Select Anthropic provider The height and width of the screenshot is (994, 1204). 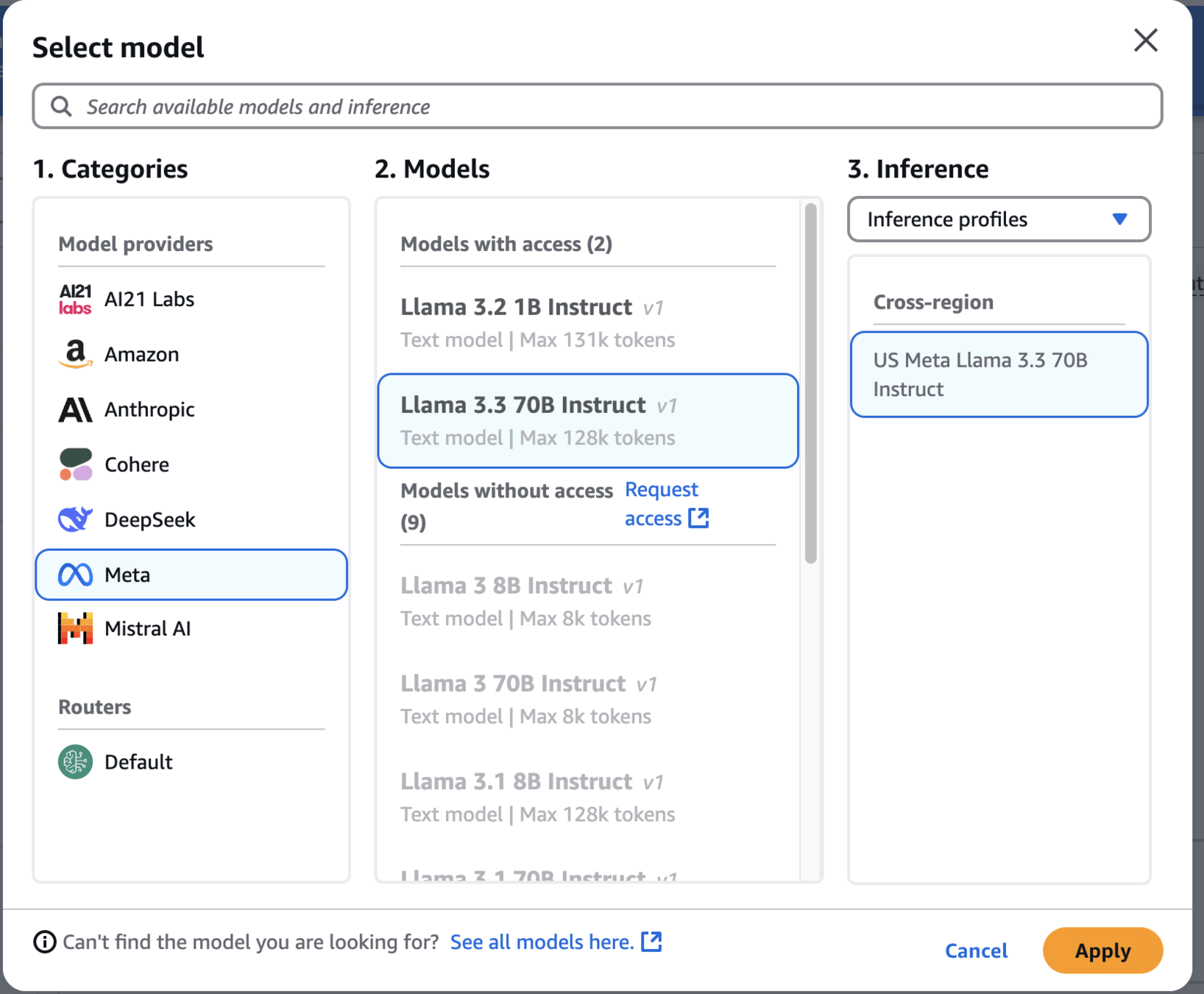(x=191, y=409)
